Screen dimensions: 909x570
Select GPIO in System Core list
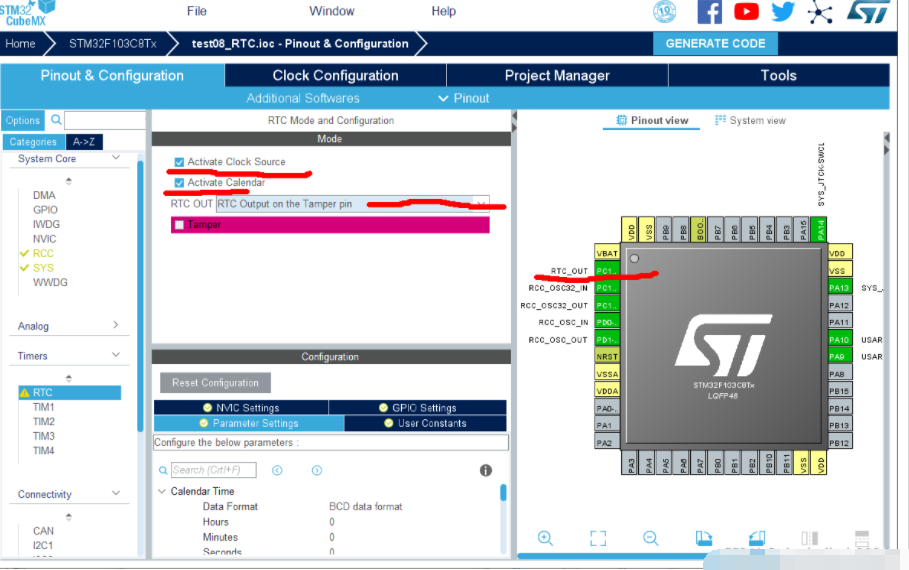click(45, 210)
